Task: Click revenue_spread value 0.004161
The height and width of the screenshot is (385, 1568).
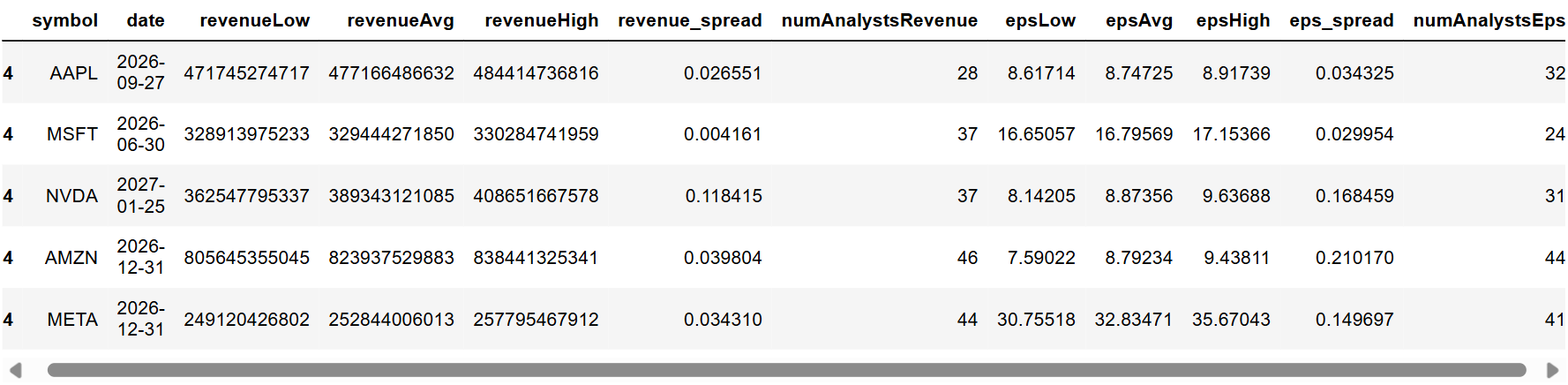Action: (723, 134)
